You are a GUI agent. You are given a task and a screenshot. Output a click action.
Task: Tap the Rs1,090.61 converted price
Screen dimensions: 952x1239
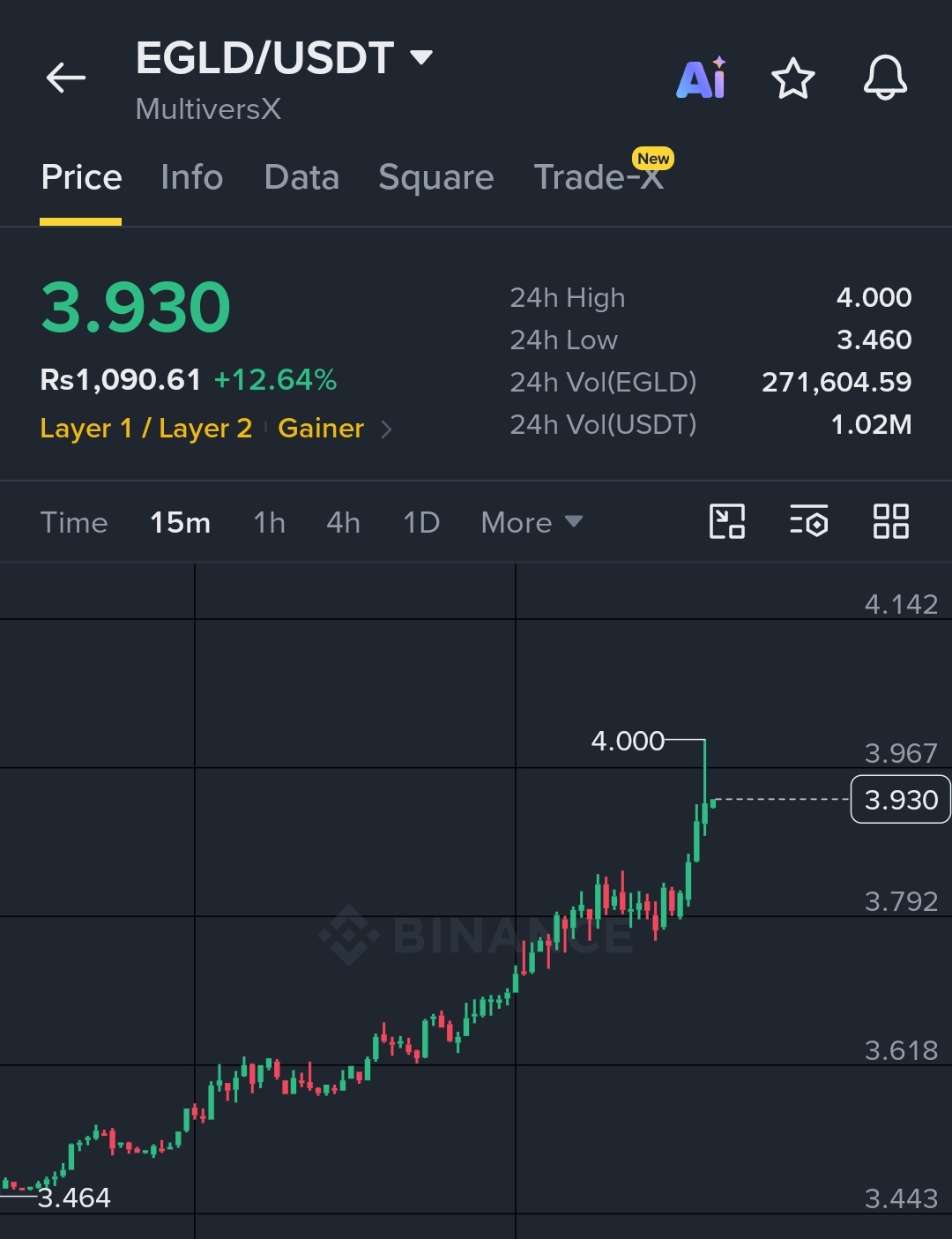[x=121, y=380]
